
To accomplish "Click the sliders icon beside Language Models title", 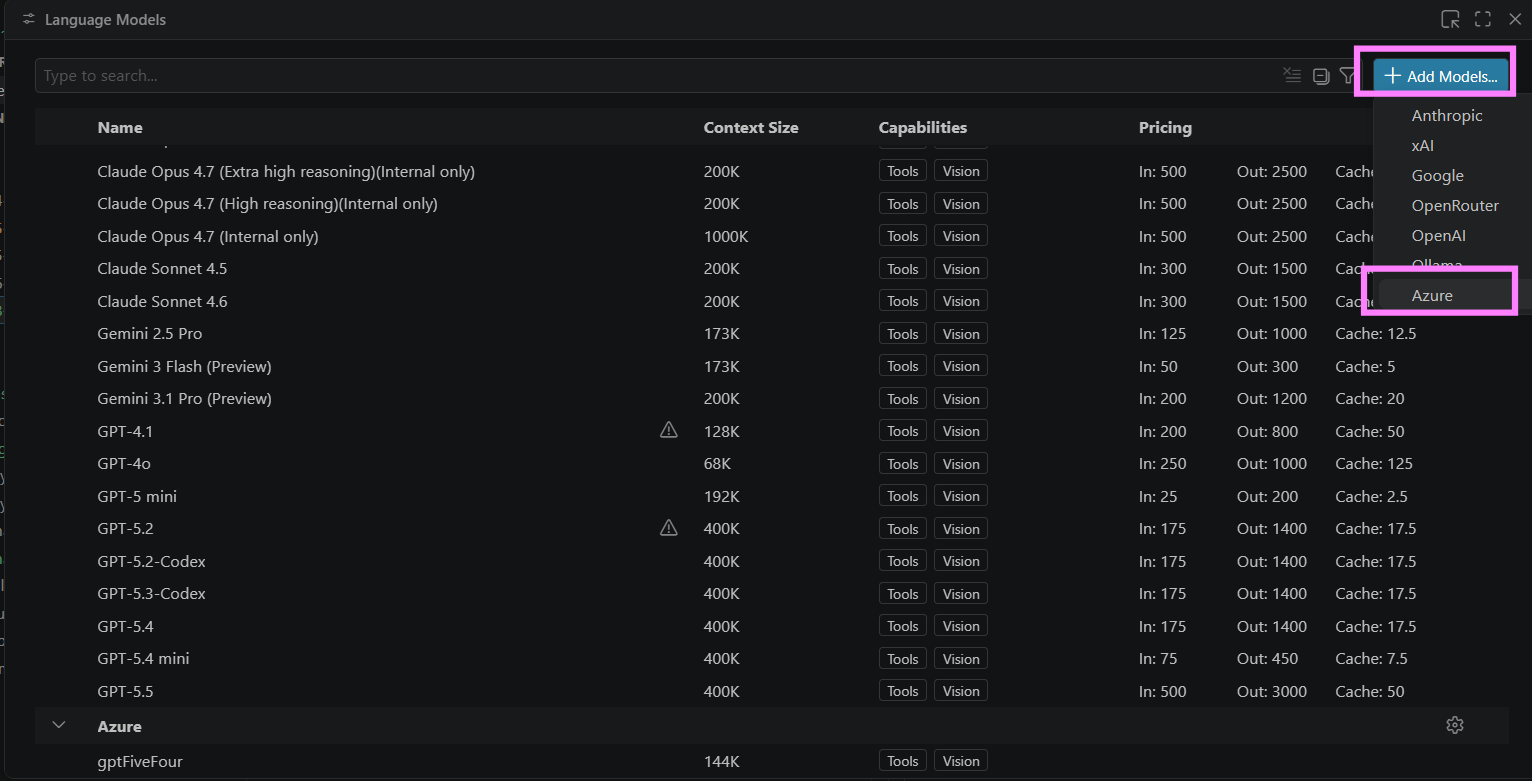I will [x=29, y=19].
